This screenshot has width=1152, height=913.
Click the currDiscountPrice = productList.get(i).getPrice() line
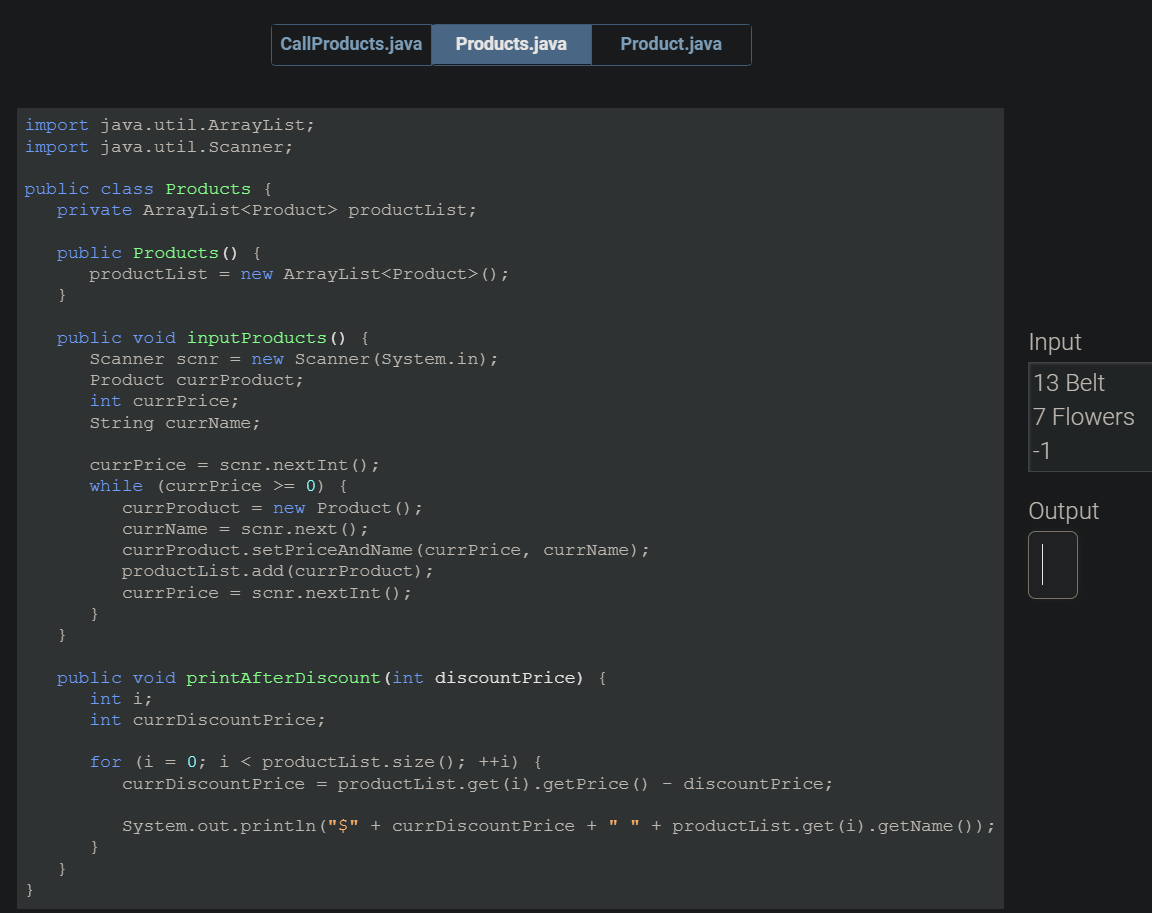(x=478, y=784)
